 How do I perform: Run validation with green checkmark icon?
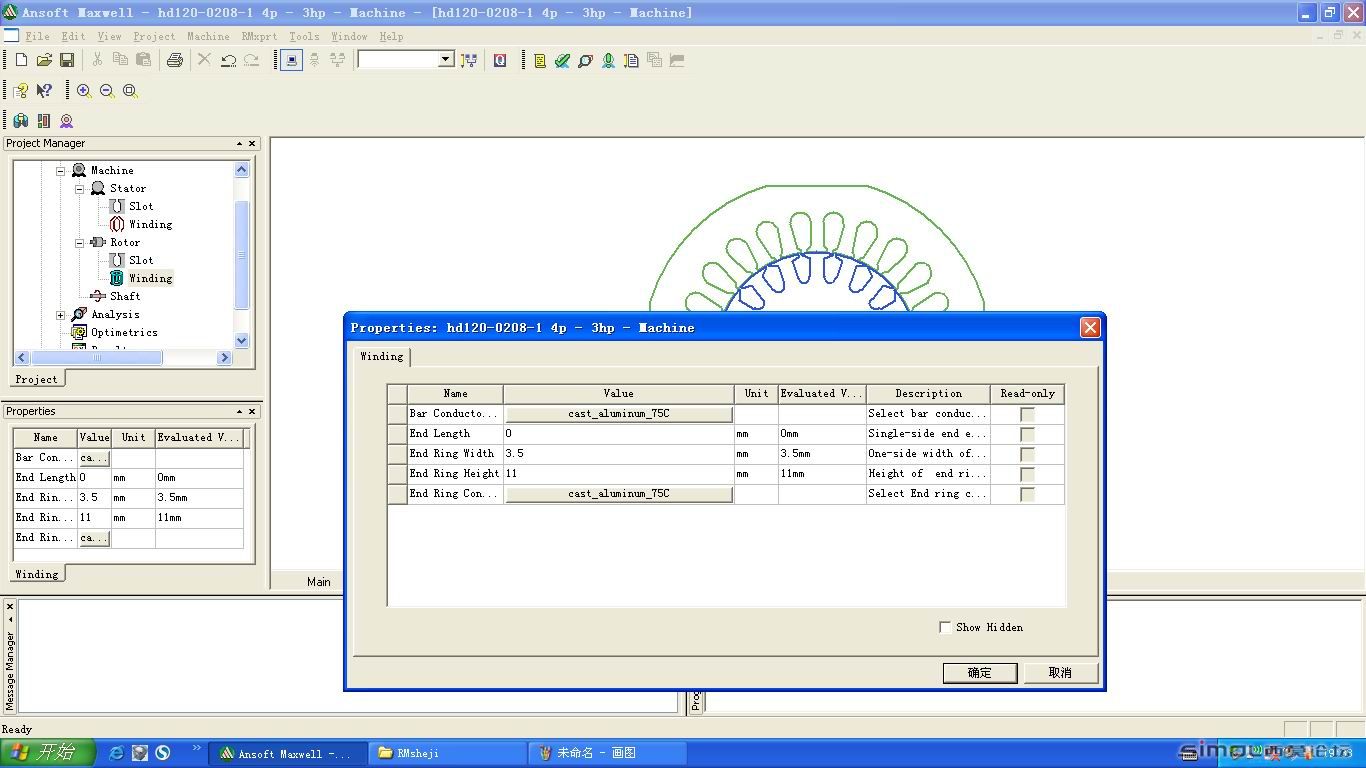click(x=563, y=60)
